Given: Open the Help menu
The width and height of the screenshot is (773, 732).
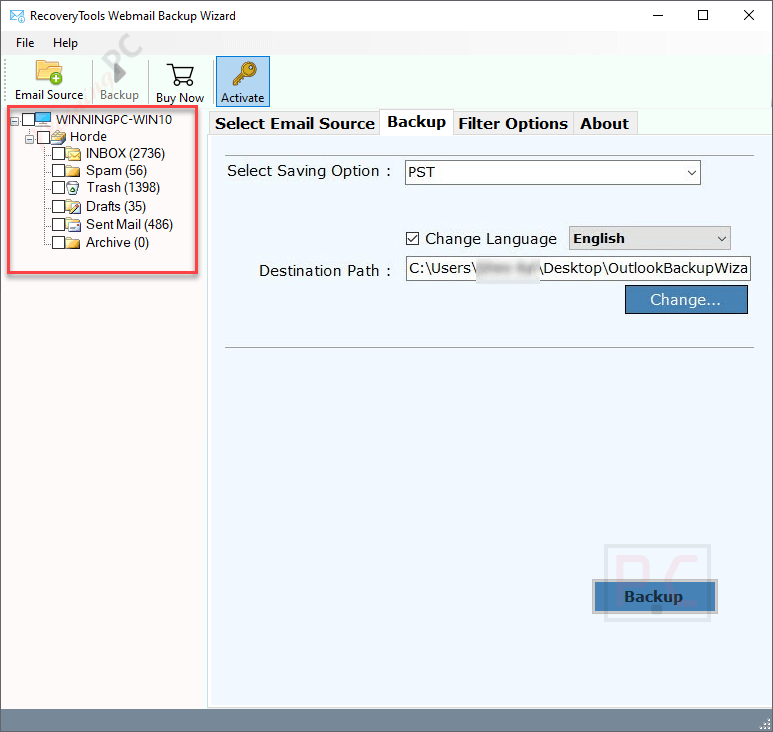Looking at the screenshot, I should (x=65, y=43).
